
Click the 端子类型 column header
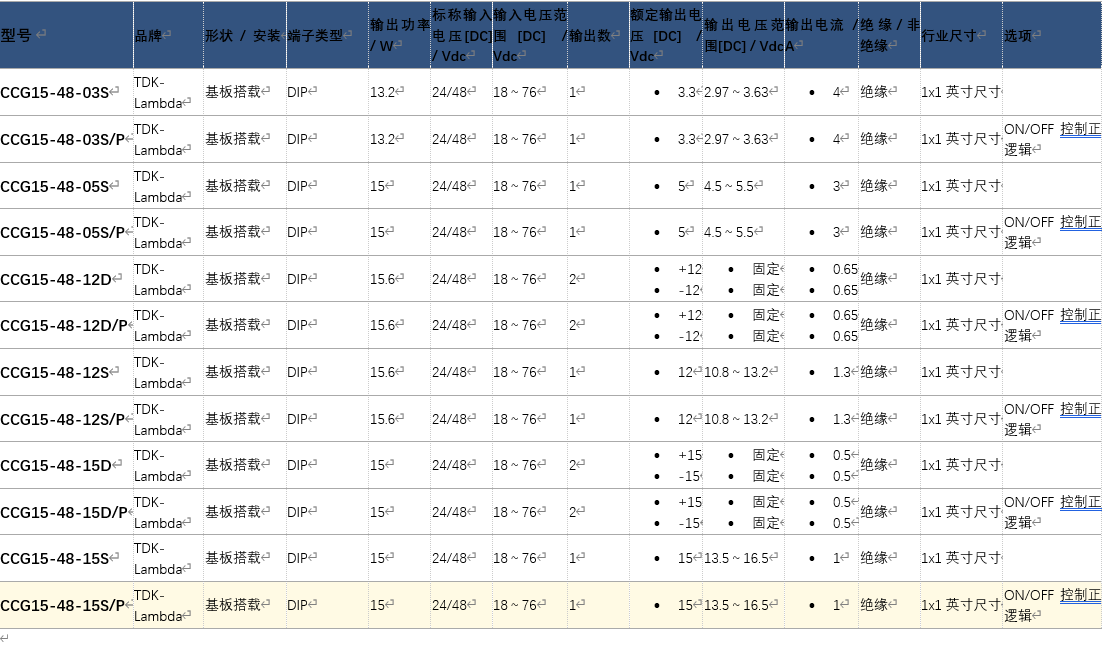(x=317, y=35)
